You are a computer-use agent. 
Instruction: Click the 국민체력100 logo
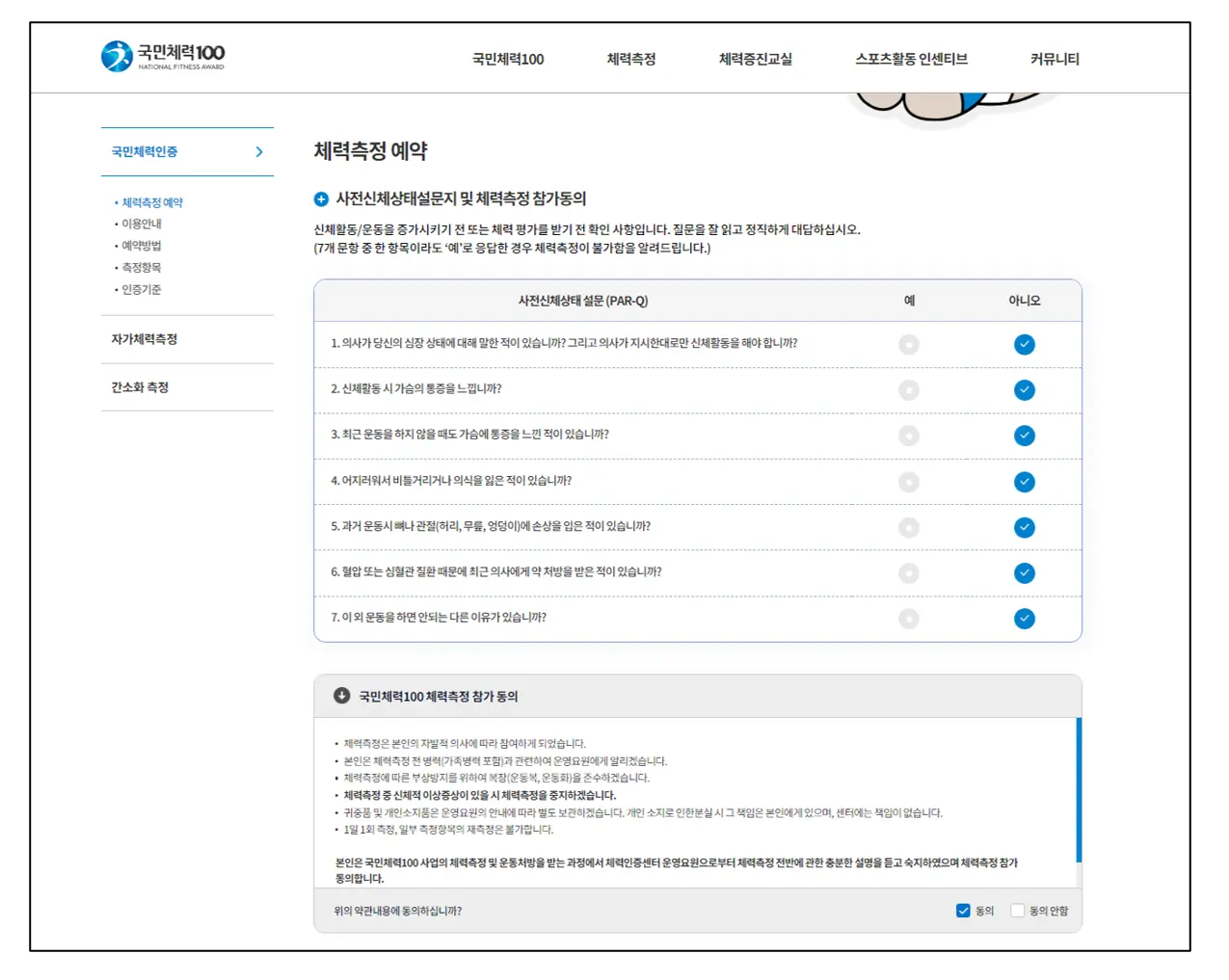pyautogui.click(x=163, y=56)
